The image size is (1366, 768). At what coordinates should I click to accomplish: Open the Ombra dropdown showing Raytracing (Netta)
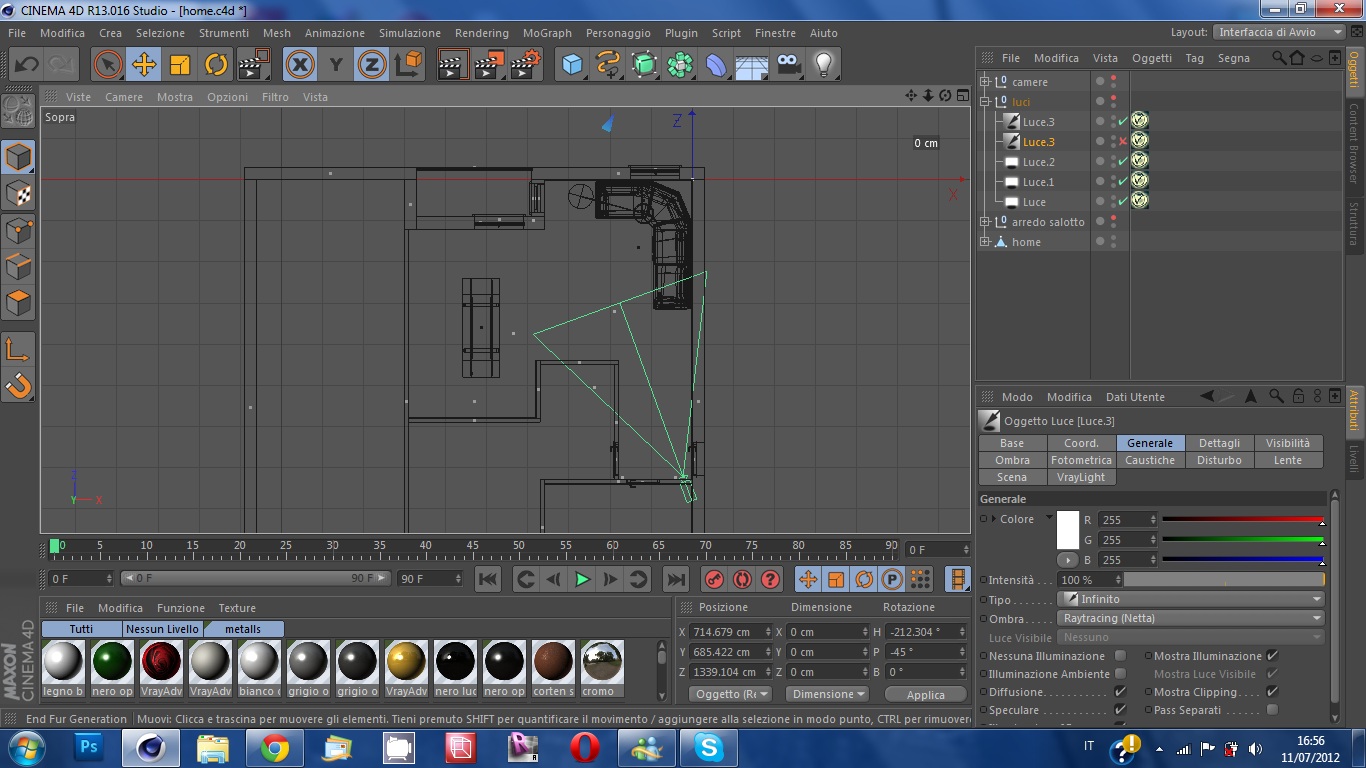coord(1190,618)
